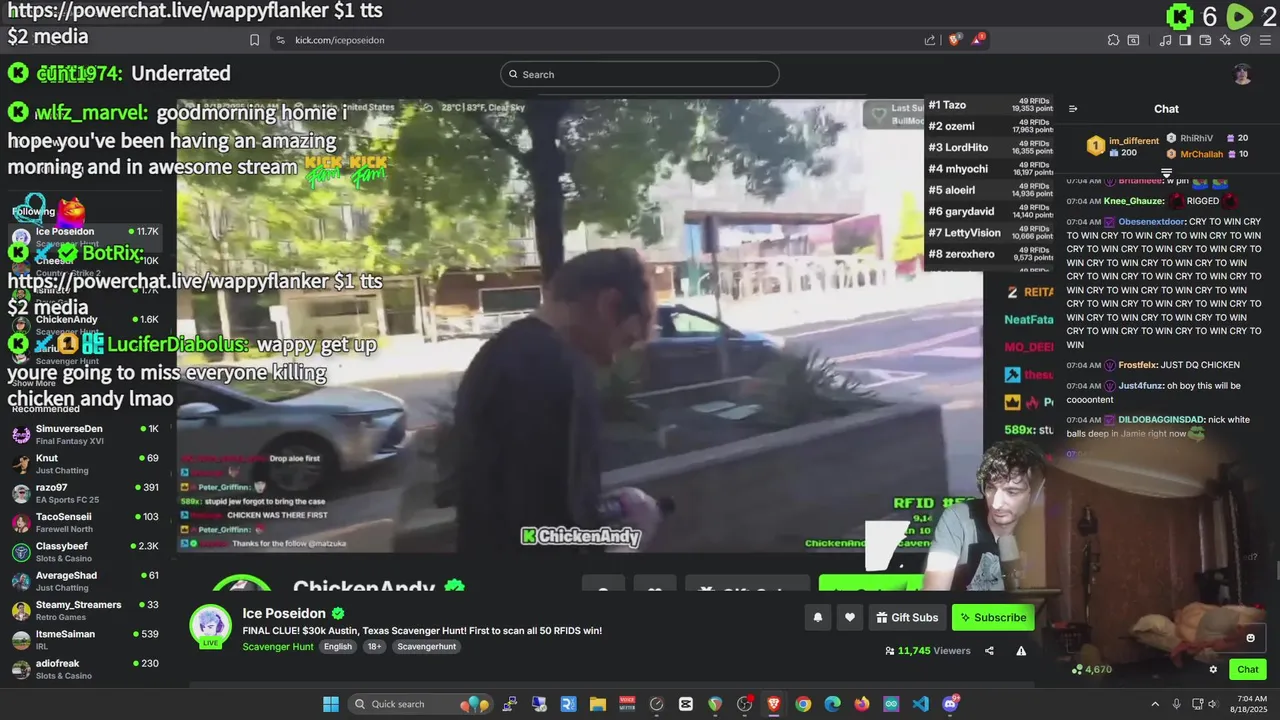
Task: Open Knut channel in Recommended list
Action: tap(85, 464)
